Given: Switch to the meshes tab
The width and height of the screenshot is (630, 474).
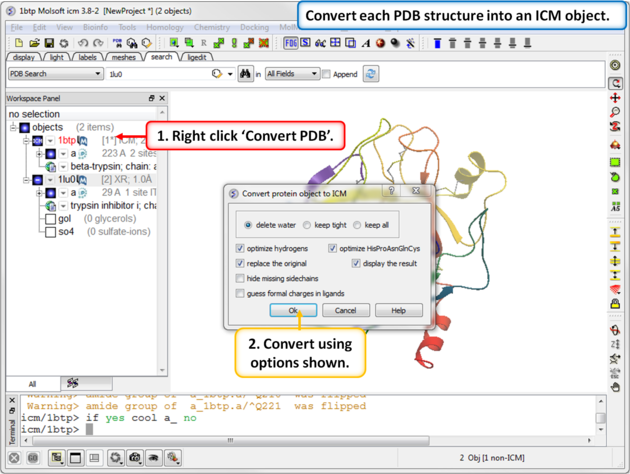Looking at the screenshot, I should point(124,58).
